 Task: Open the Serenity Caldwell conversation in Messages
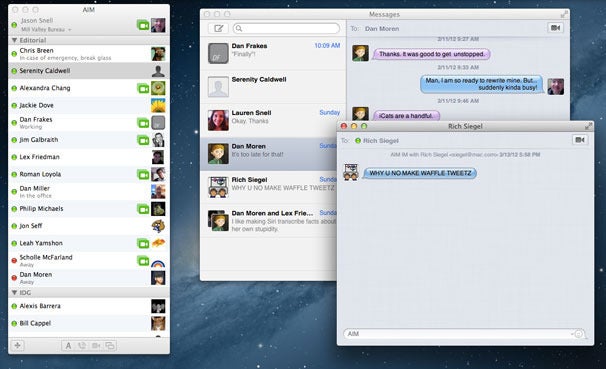273,87
